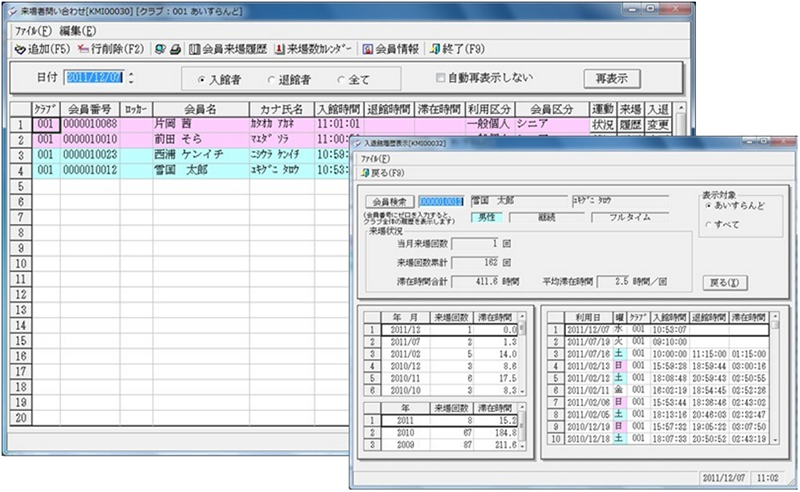Select member 西浦 ケンイチ in row 3
This screenshot has width=800, height=492.
click(201, 155)
